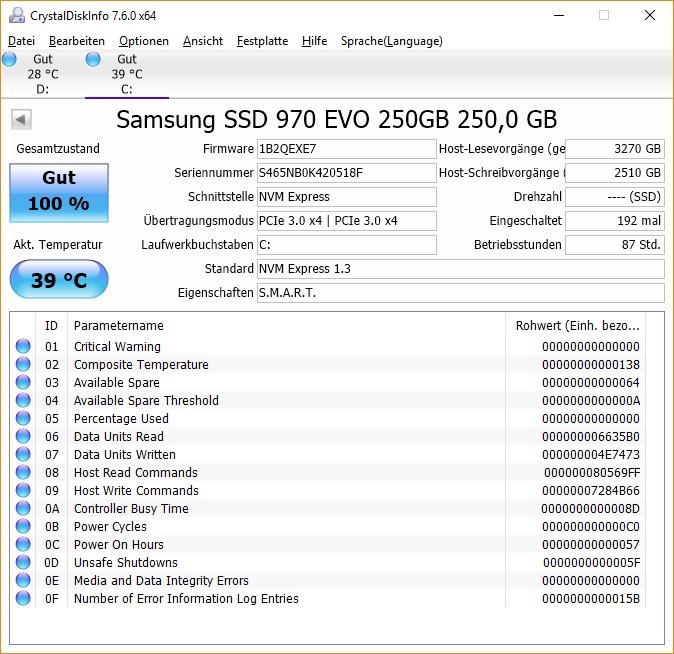Click the Eingeschaltet value 192 mal

(x=615, y=221)
